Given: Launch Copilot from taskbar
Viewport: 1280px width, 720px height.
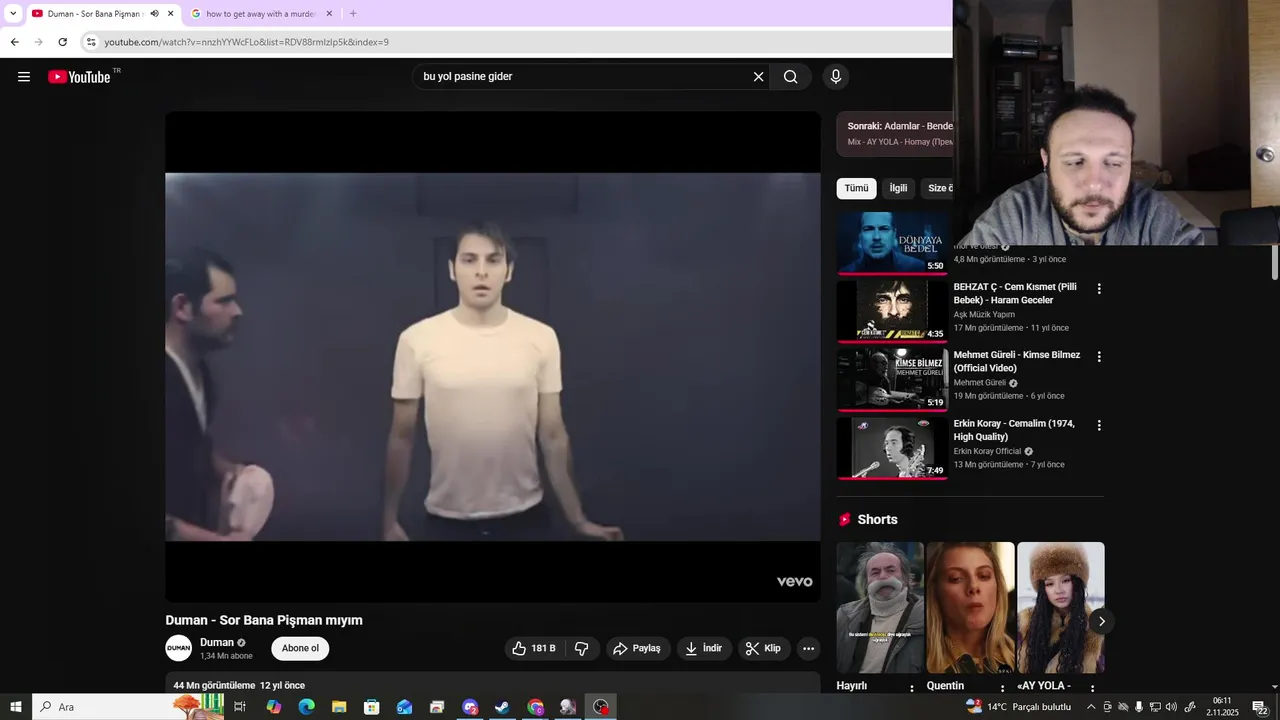Looking at the screenshot, I should point(274,707).
